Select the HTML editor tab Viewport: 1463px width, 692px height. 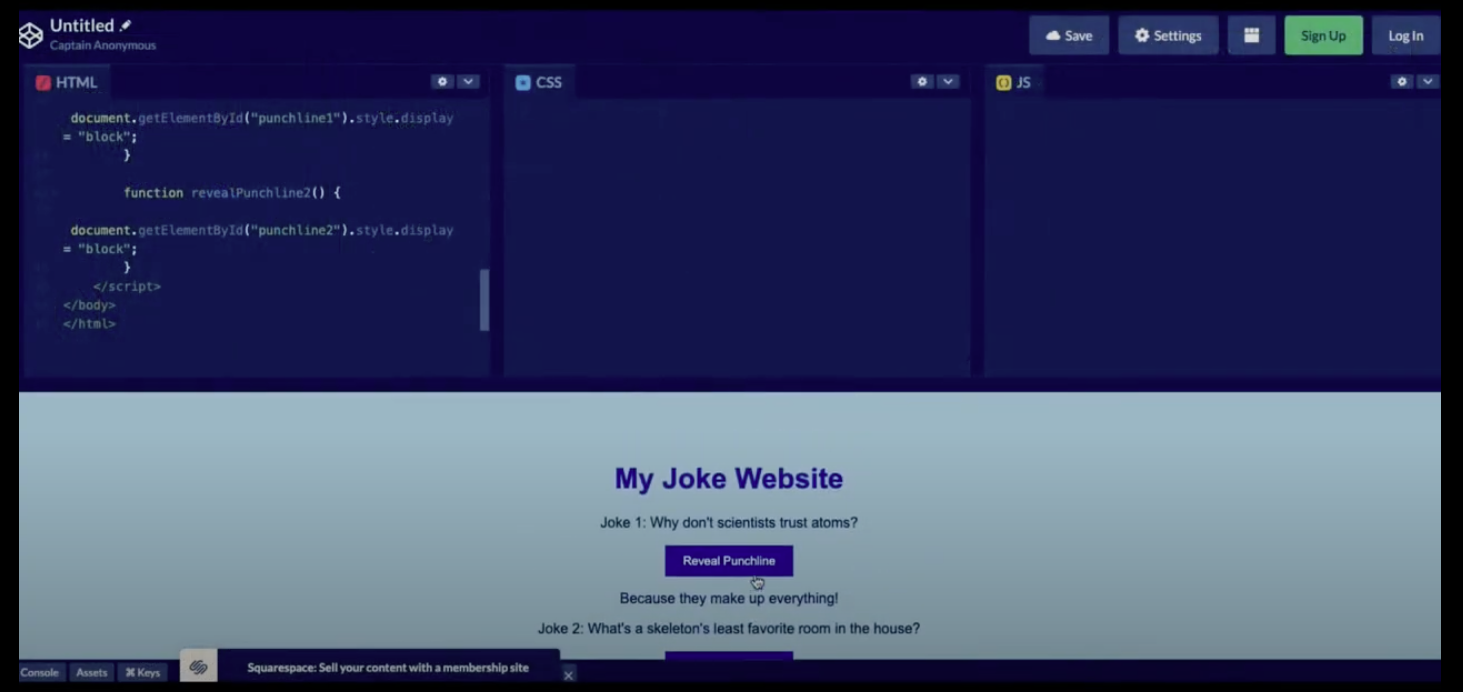pos(66,83)
